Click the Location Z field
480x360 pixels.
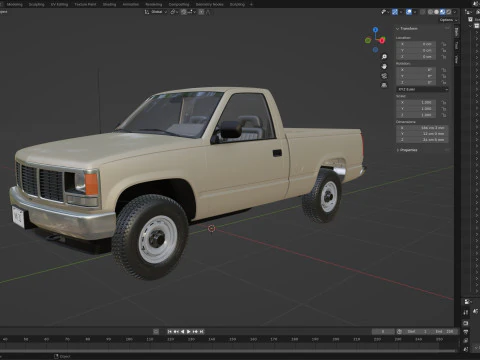[x=416, y=57]
